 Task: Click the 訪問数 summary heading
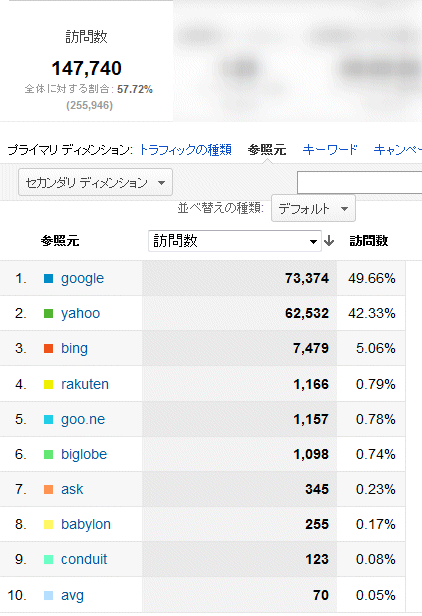(86, 37)
